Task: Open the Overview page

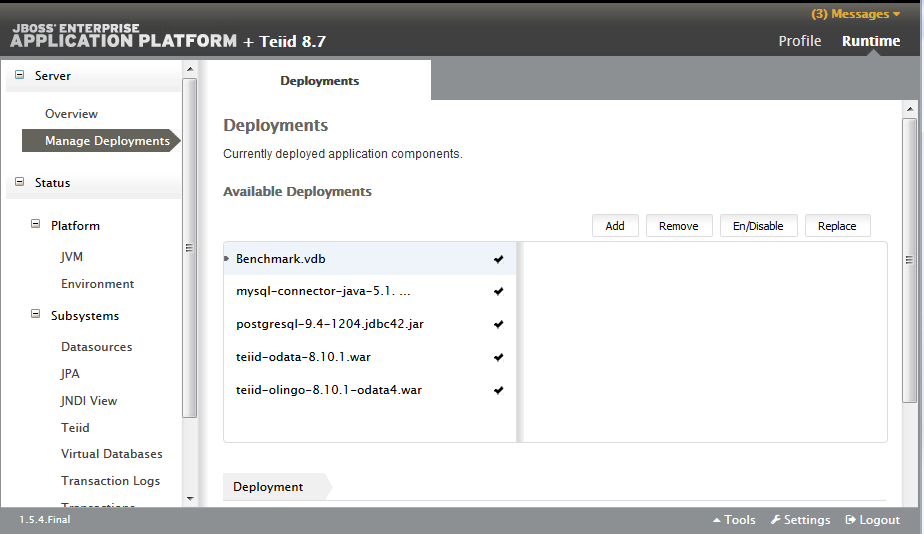Action: click(x=71, y=114)
